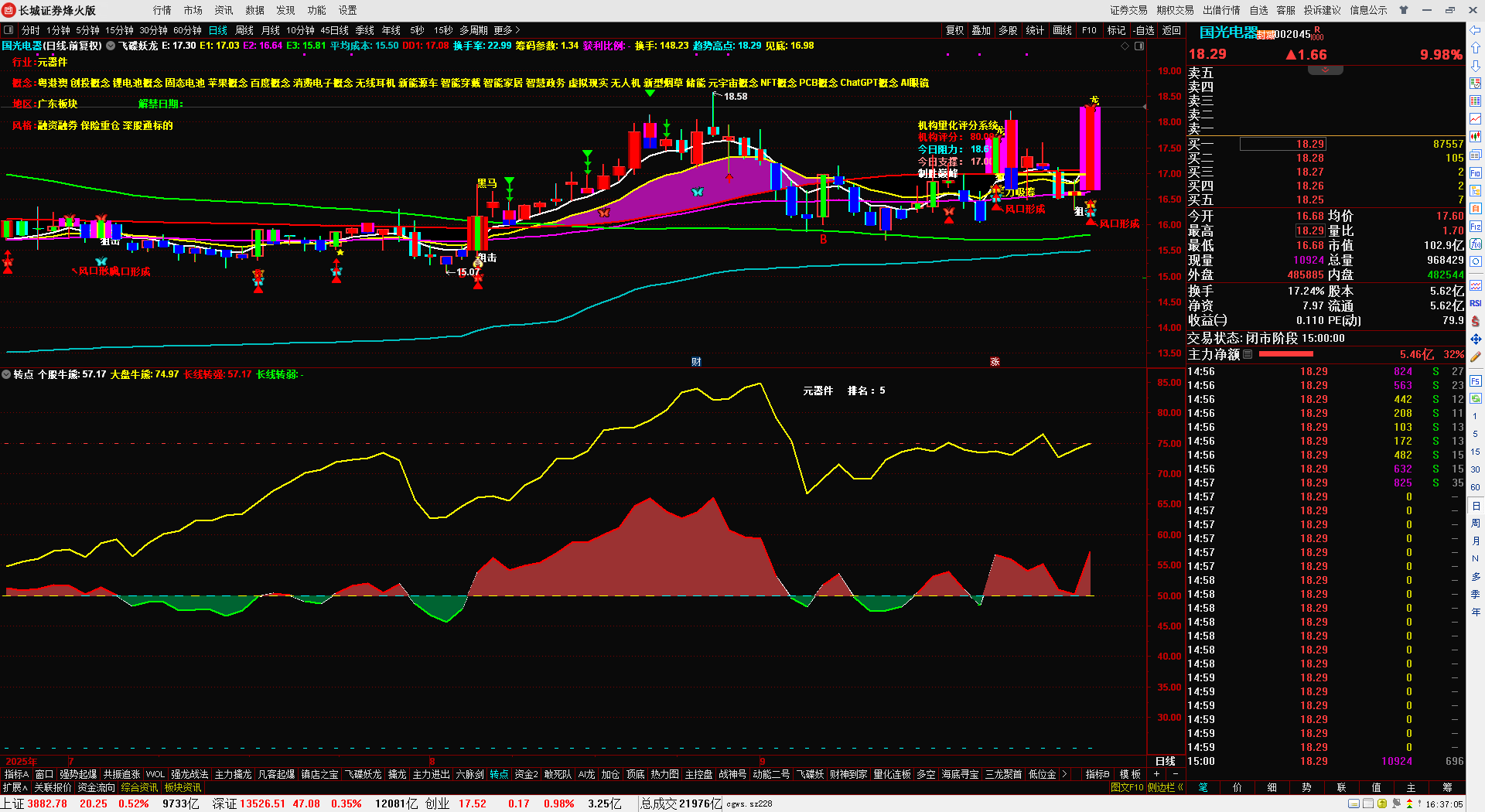Click the 图文F10 link

point(1127,787)
